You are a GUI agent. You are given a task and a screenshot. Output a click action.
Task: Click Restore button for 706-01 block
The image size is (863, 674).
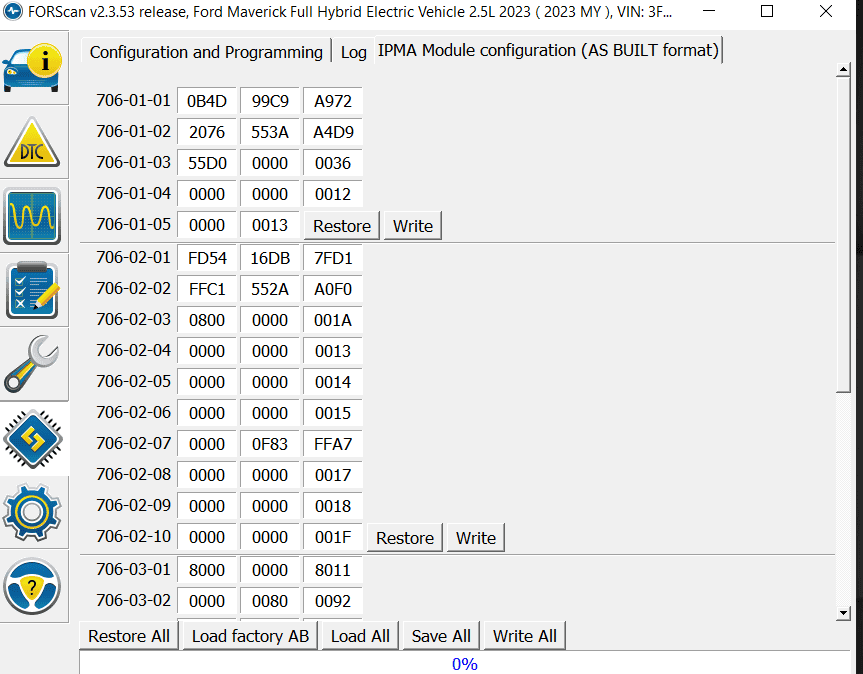(342, 226)
